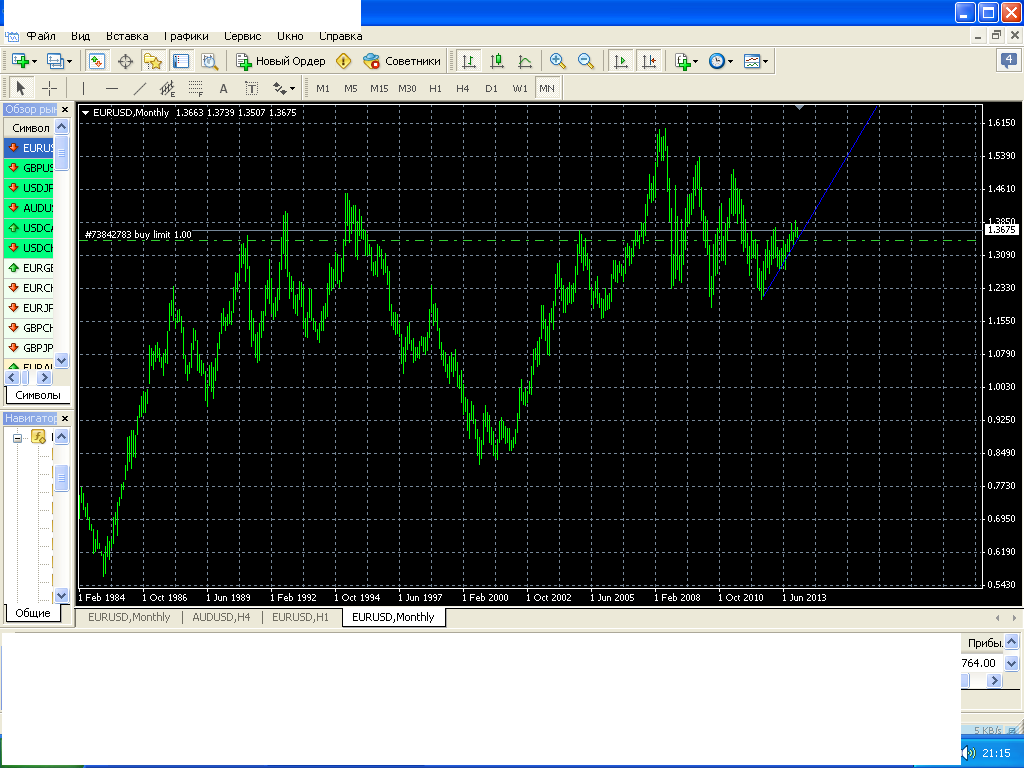Open the Файл menu

pos(41,36)
